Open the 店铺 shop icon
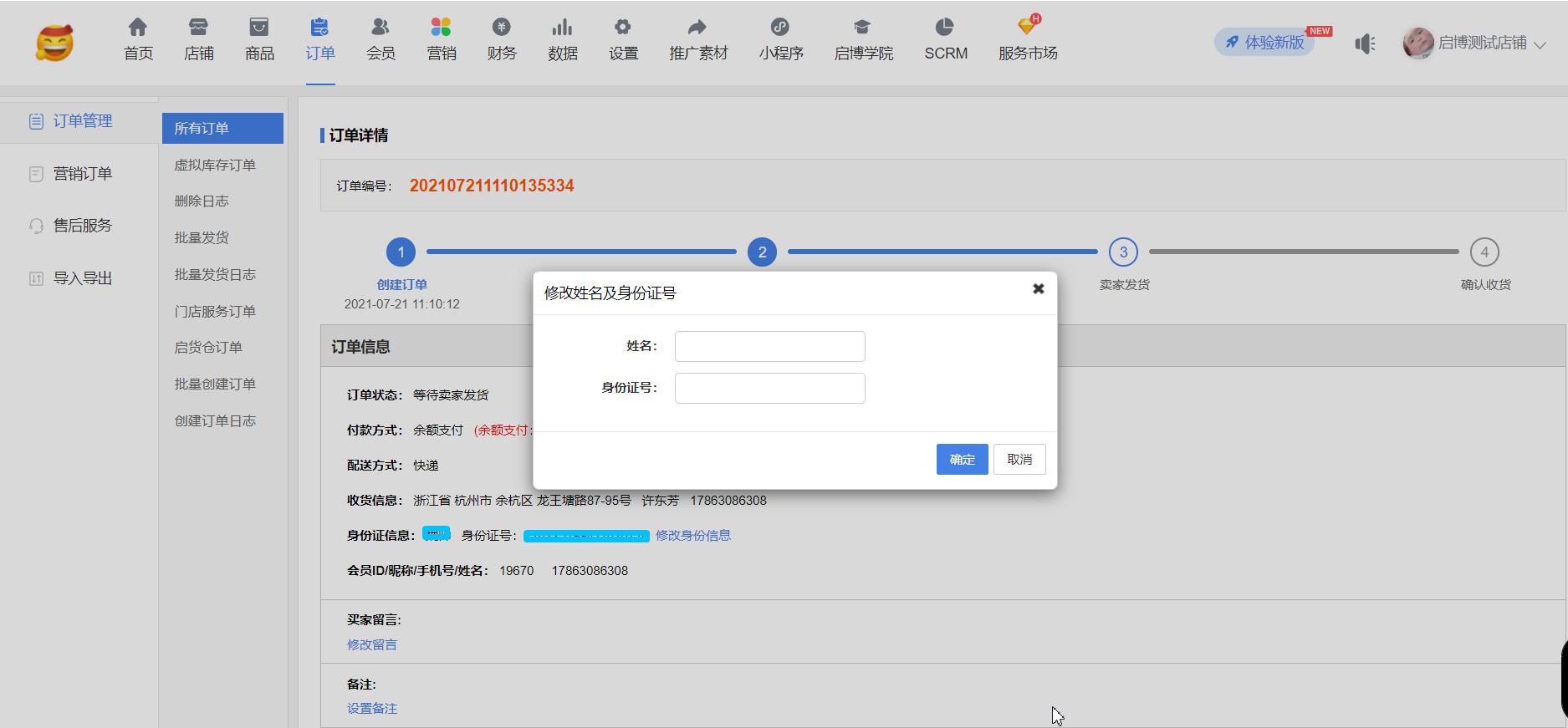The height and width of the screenshot is (728, 1568). click(x=198, y=28)
